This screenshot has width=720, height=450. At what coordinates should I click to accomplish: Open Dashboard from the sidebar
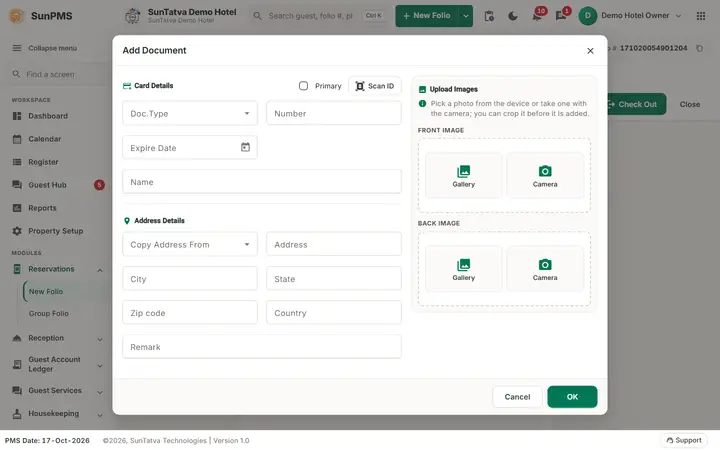(x=48, y=116)
